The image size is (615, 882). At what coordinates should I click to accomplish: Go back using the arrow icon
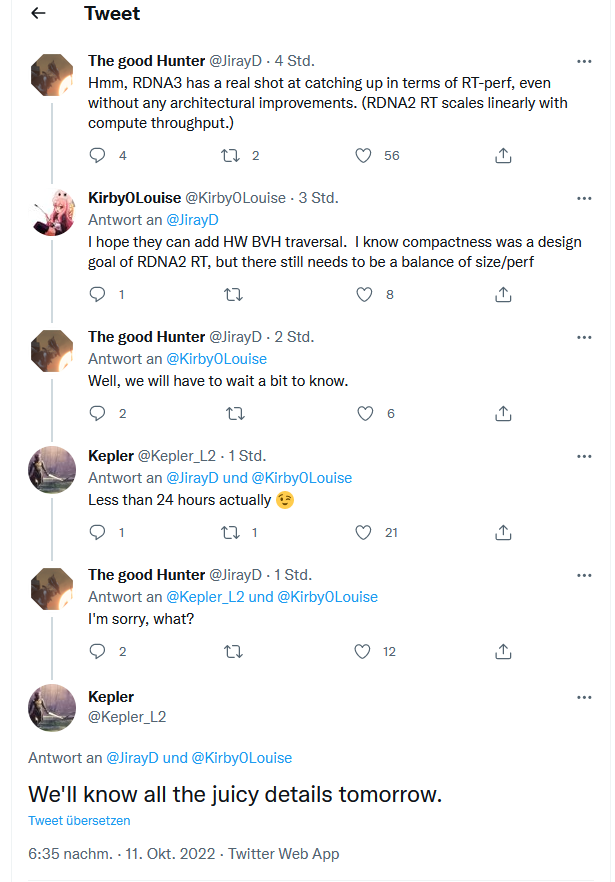(x=38, y=13)
